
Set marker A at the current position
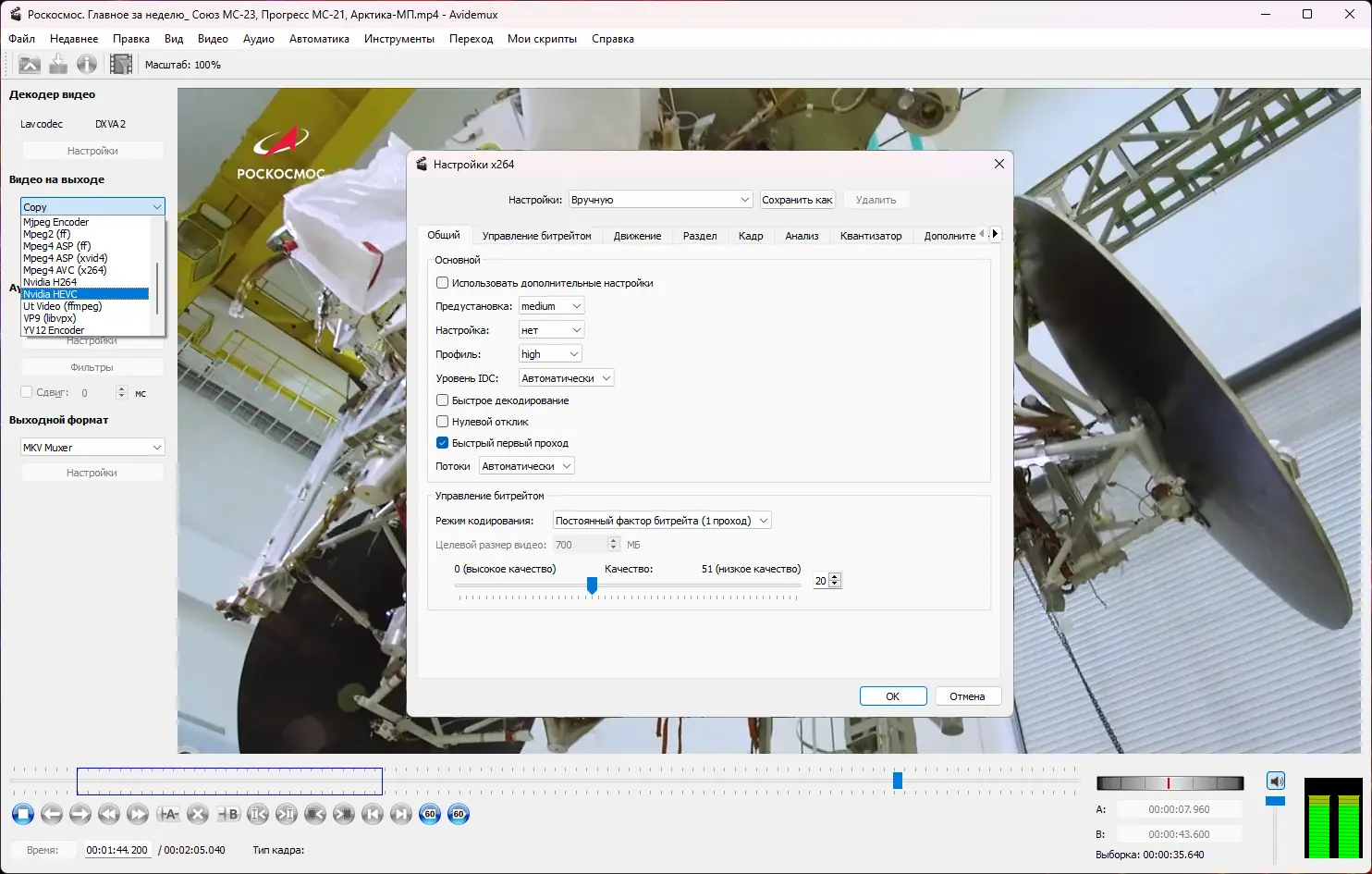pyautogui.click(x=168, y=814)
